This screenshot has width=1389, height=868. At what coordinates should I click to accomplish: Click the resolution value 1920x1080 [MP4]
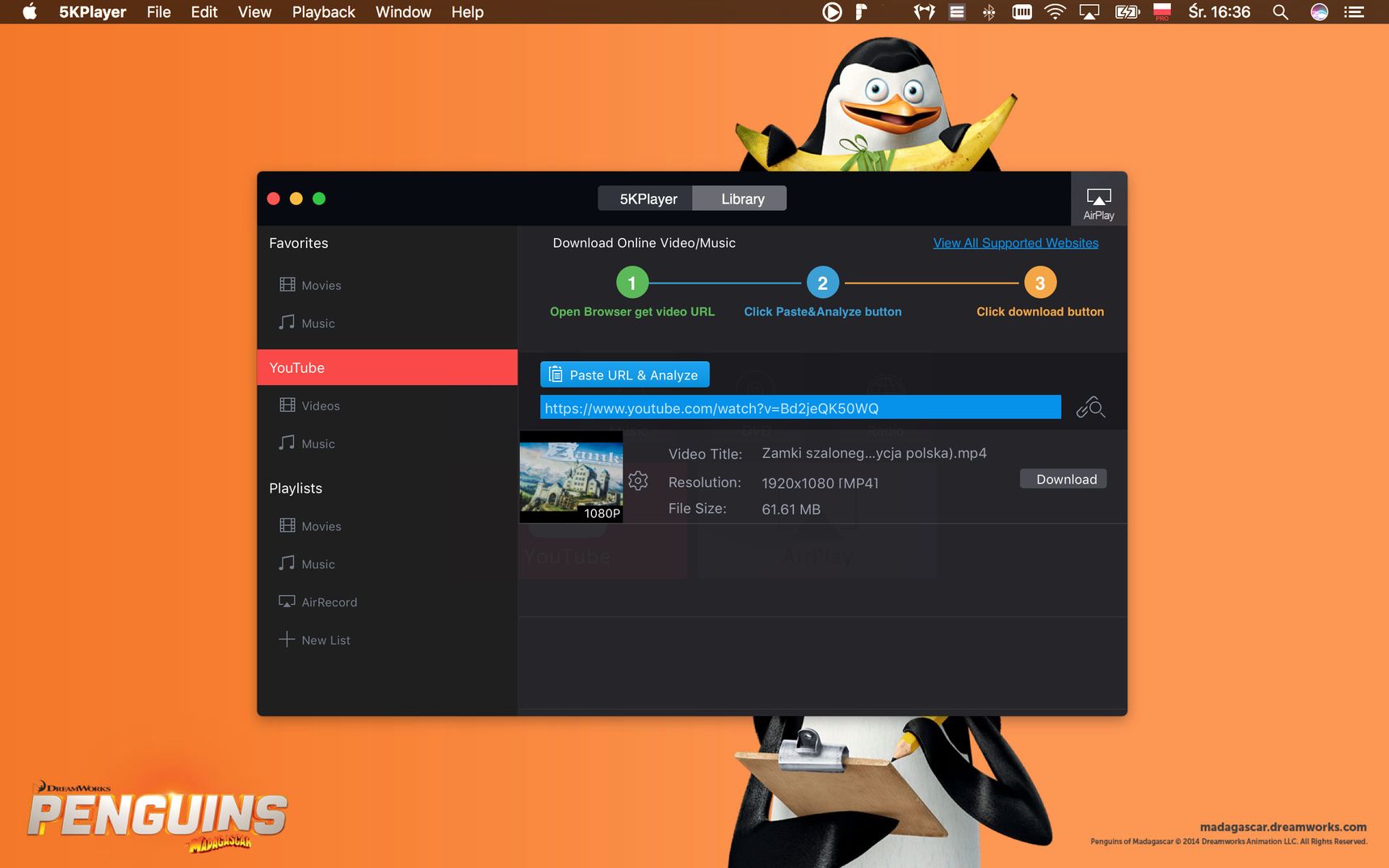click(x=820, y=483)
